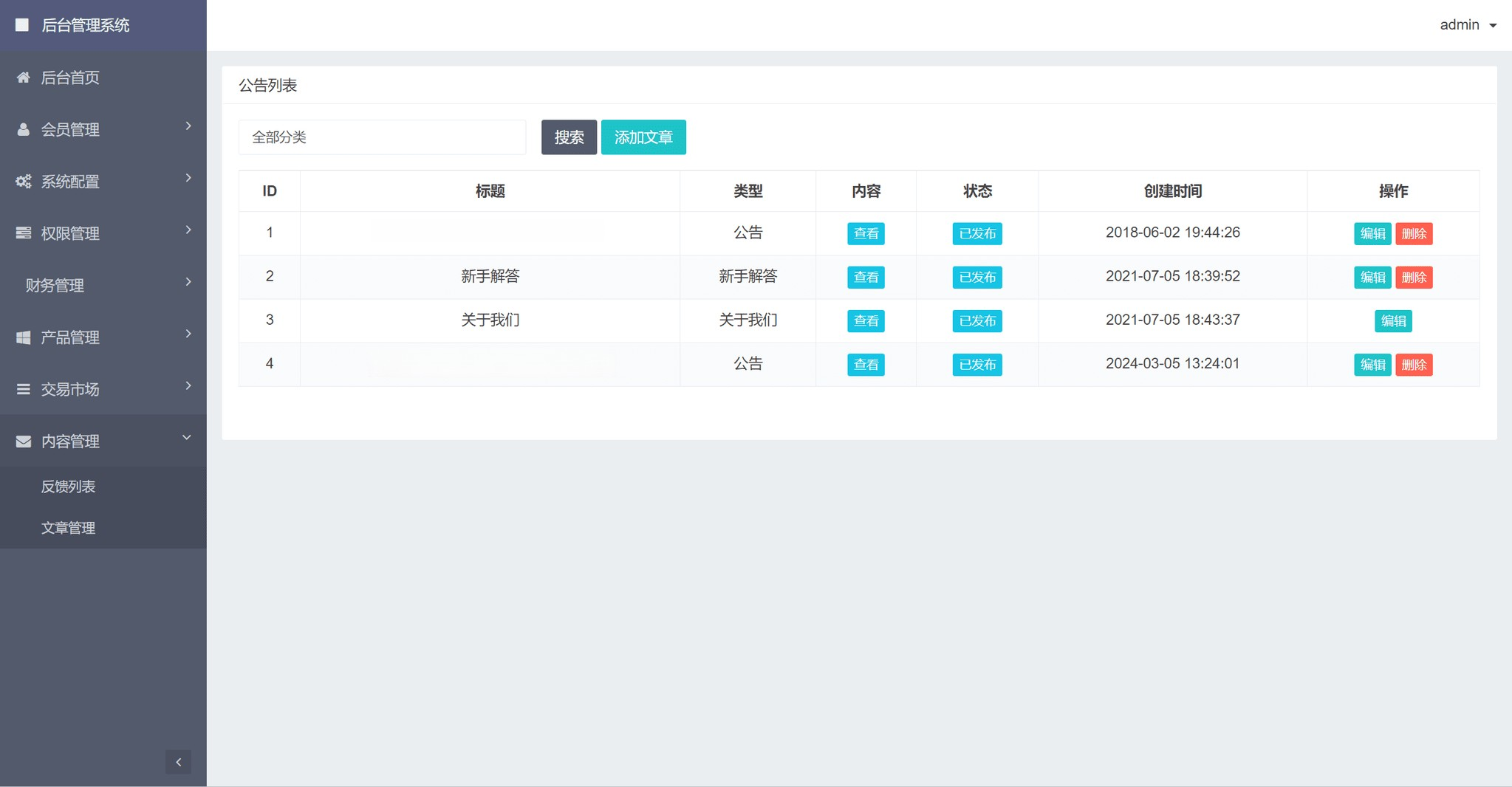Click 编辑 on the 关于我们 row

(x=1393, y=320)
